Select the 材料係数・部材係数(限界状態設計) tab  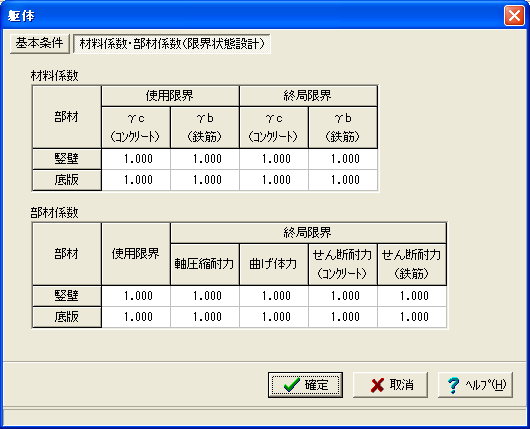tap(172, 44)
